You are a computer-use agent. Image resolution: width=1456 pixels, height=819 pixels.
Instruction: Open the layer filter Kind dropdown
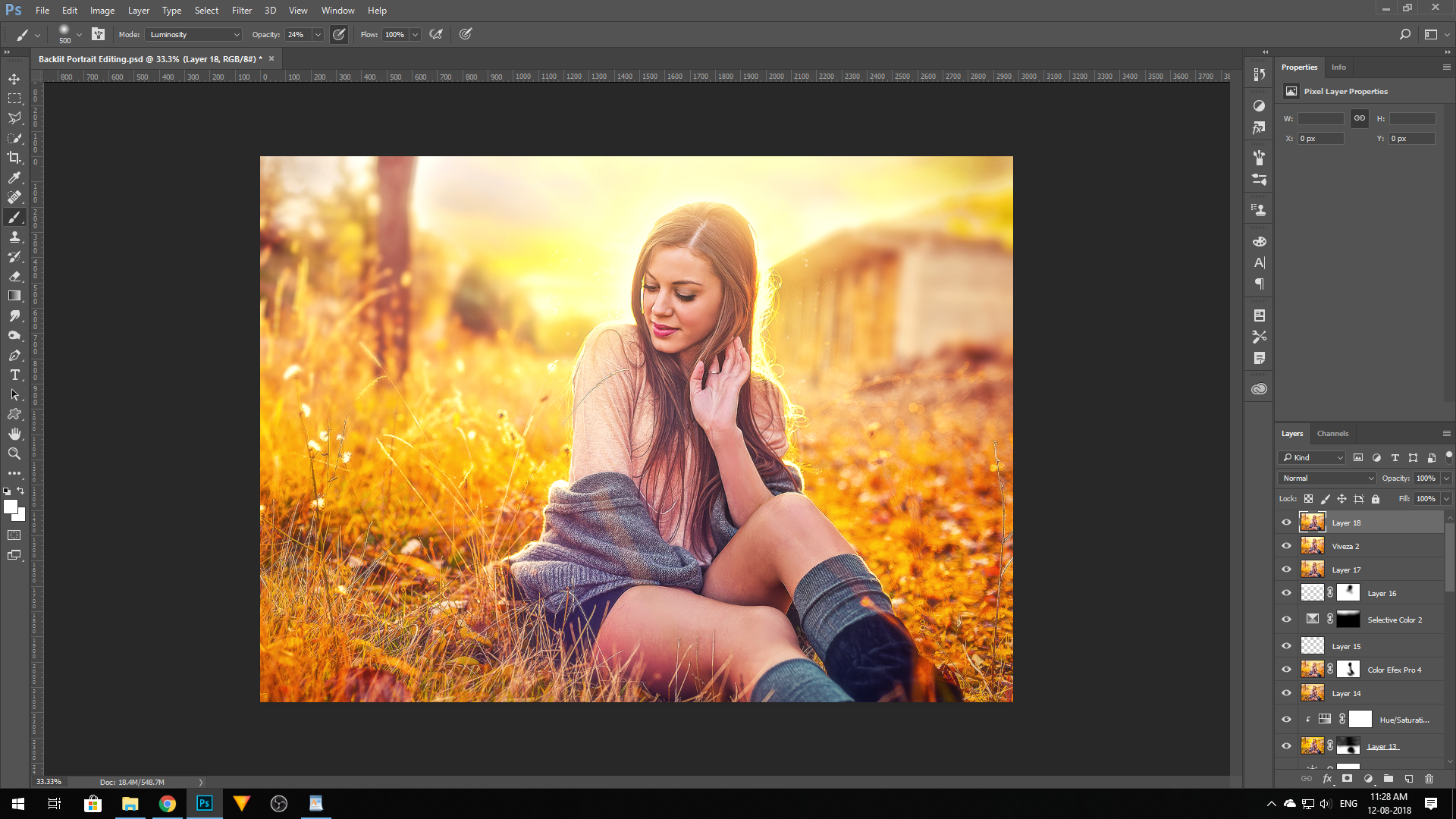1312,457
